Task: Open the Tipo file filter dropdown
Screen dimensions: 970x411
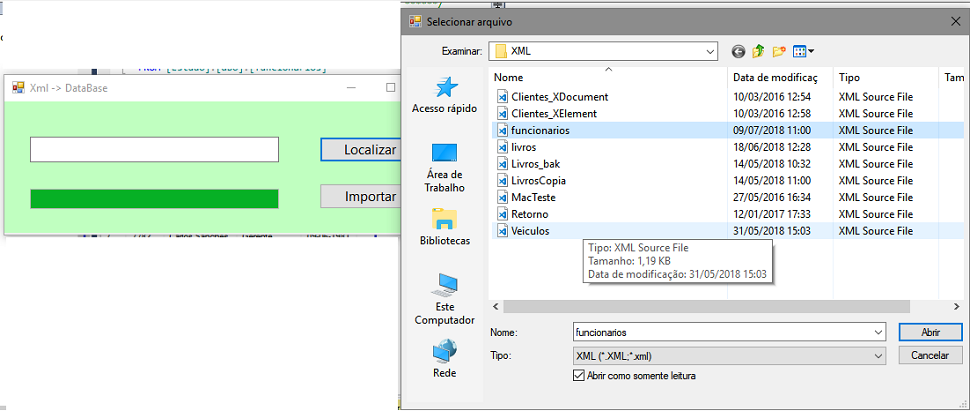Action: [877, 355]
